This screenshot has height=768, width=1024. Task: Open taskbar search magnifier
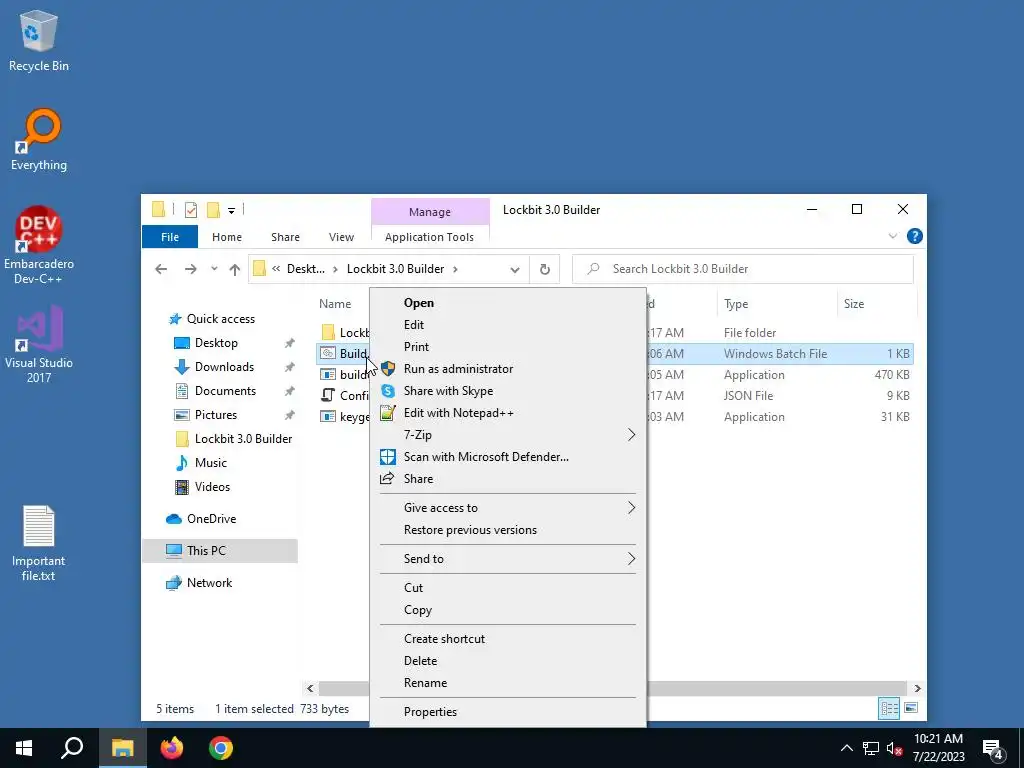72,748
